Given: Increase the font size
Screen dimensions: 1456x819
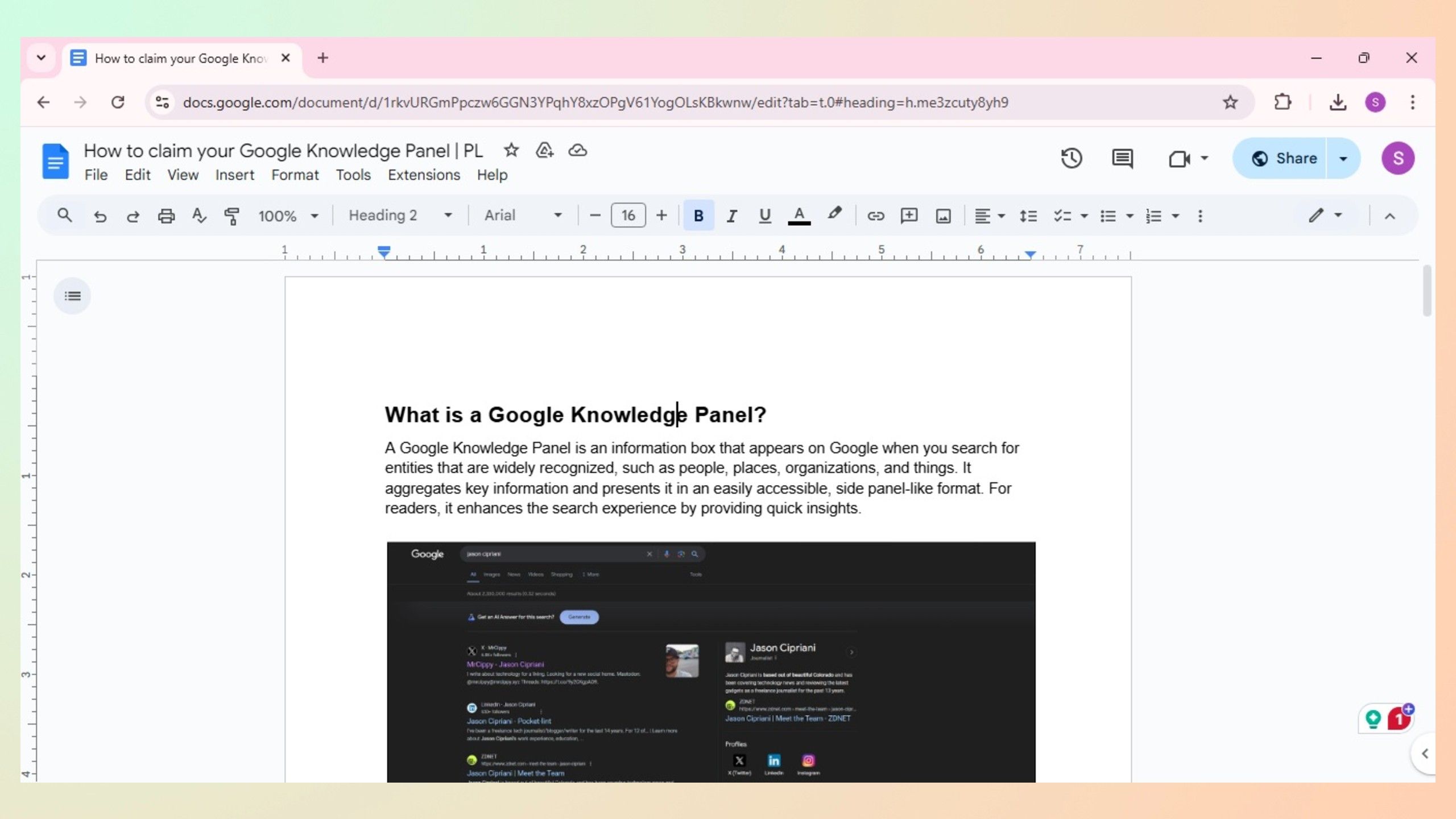Looking at the screenshot, I should click(x=661, y=216).
